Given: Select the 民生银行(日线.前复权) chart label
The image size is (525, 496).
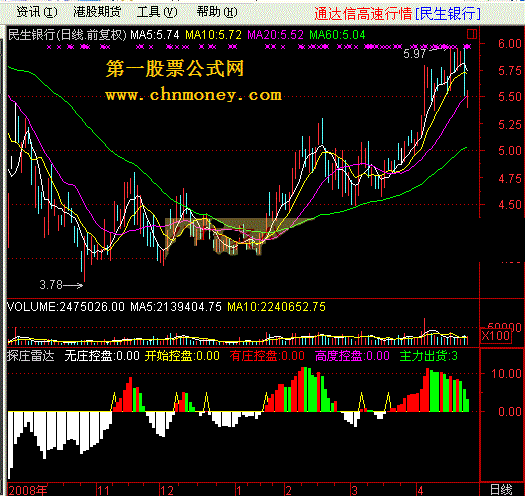Looking at the screenshot, I should [67, 35].
